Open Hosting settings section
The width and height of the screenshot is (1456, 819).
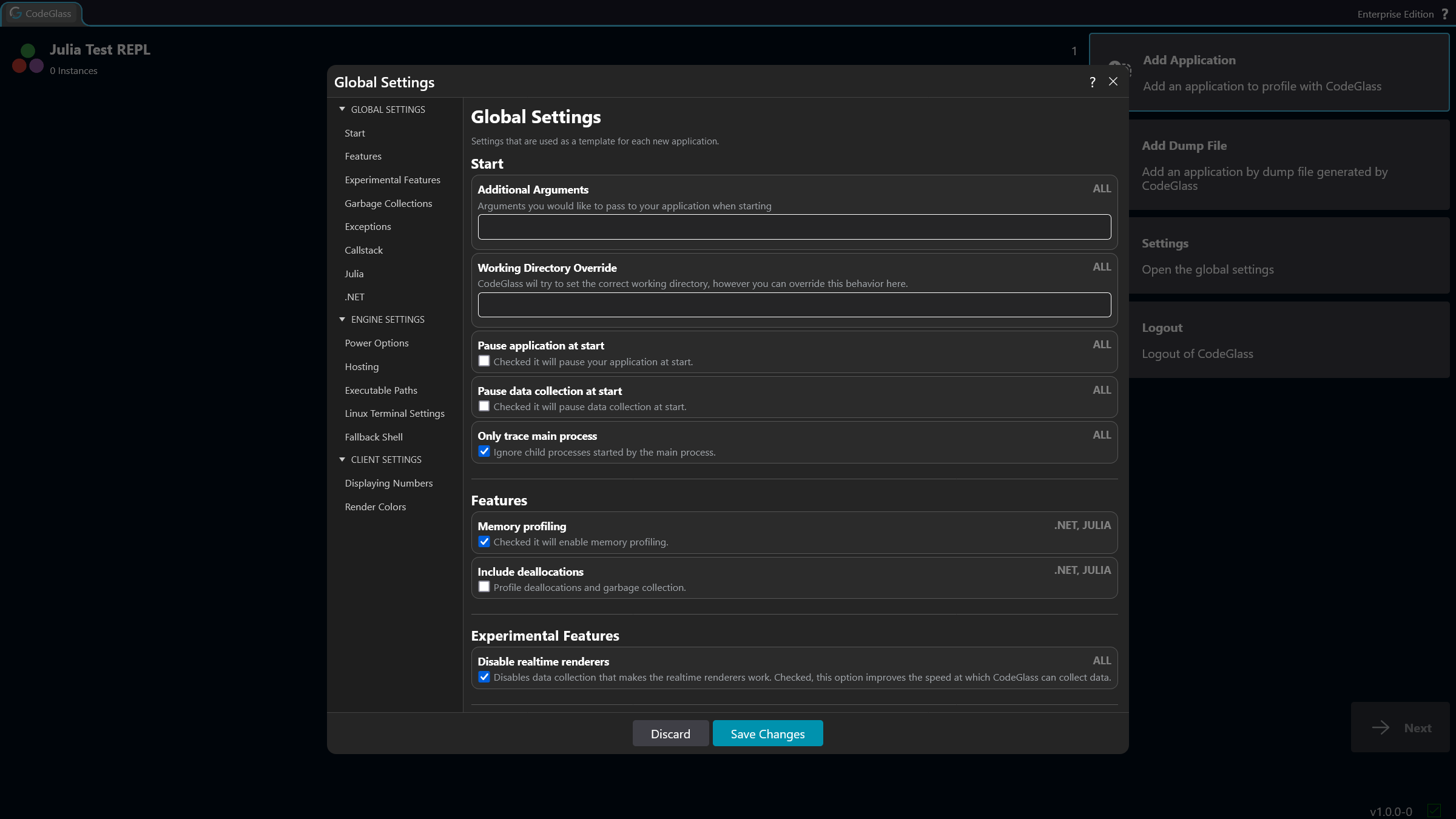coord(362,366)
